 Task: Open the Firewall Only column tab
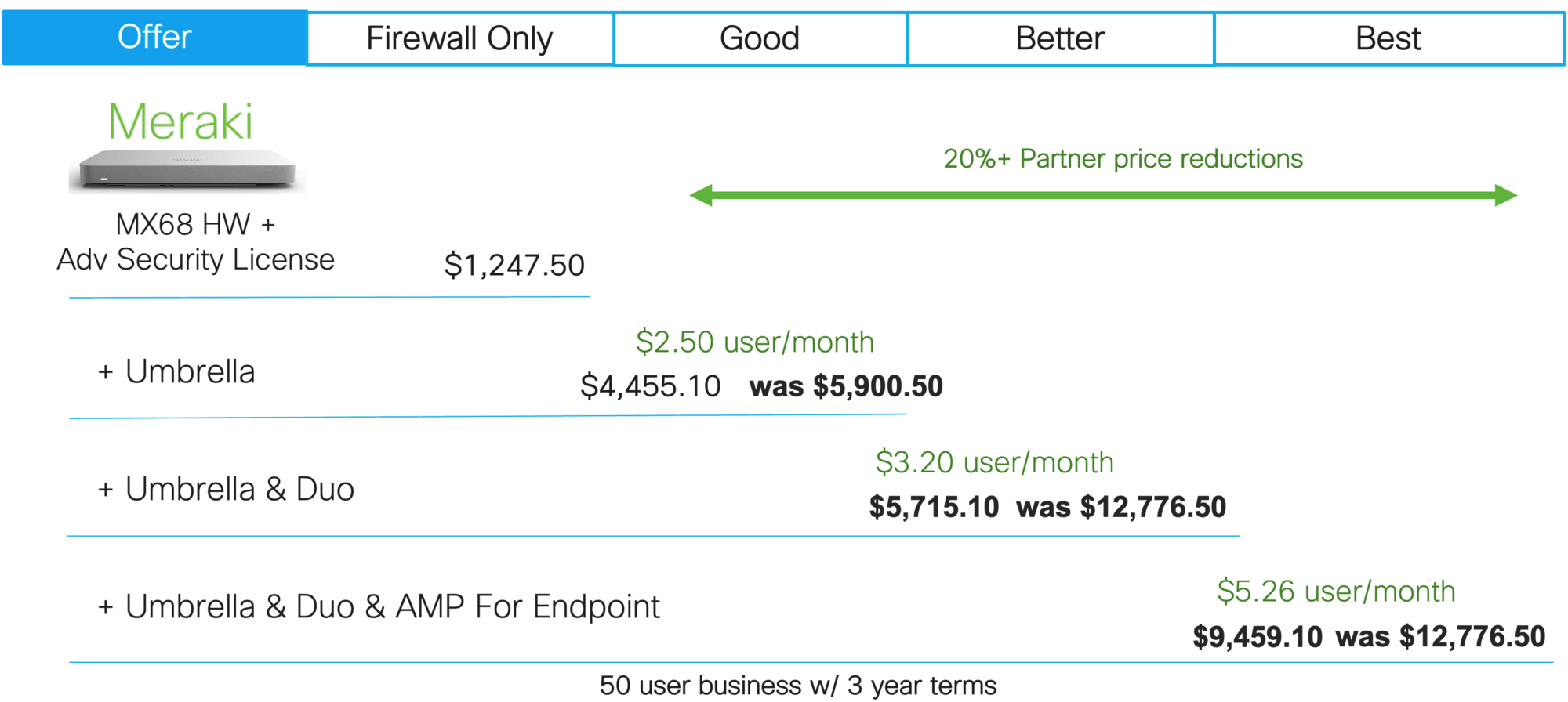pyautogui.click(x=460, y=38)
